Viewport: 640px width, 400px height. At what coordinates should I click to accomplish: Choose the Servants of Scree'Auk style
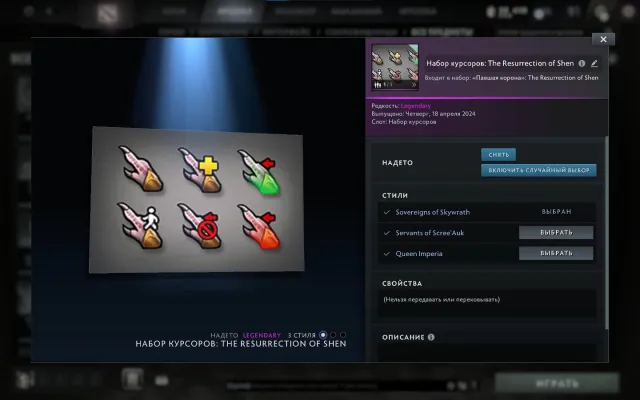coord(556,233)
